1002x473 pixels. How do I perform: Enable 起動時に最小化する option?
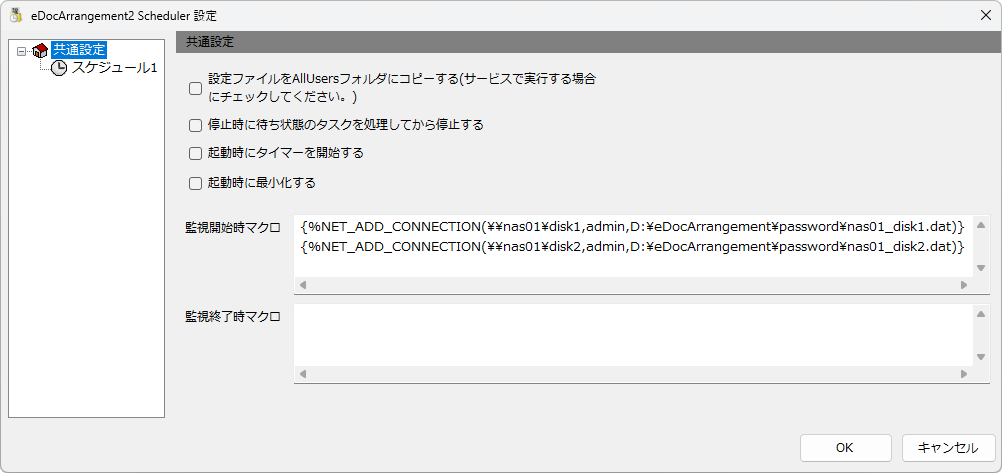196,183
